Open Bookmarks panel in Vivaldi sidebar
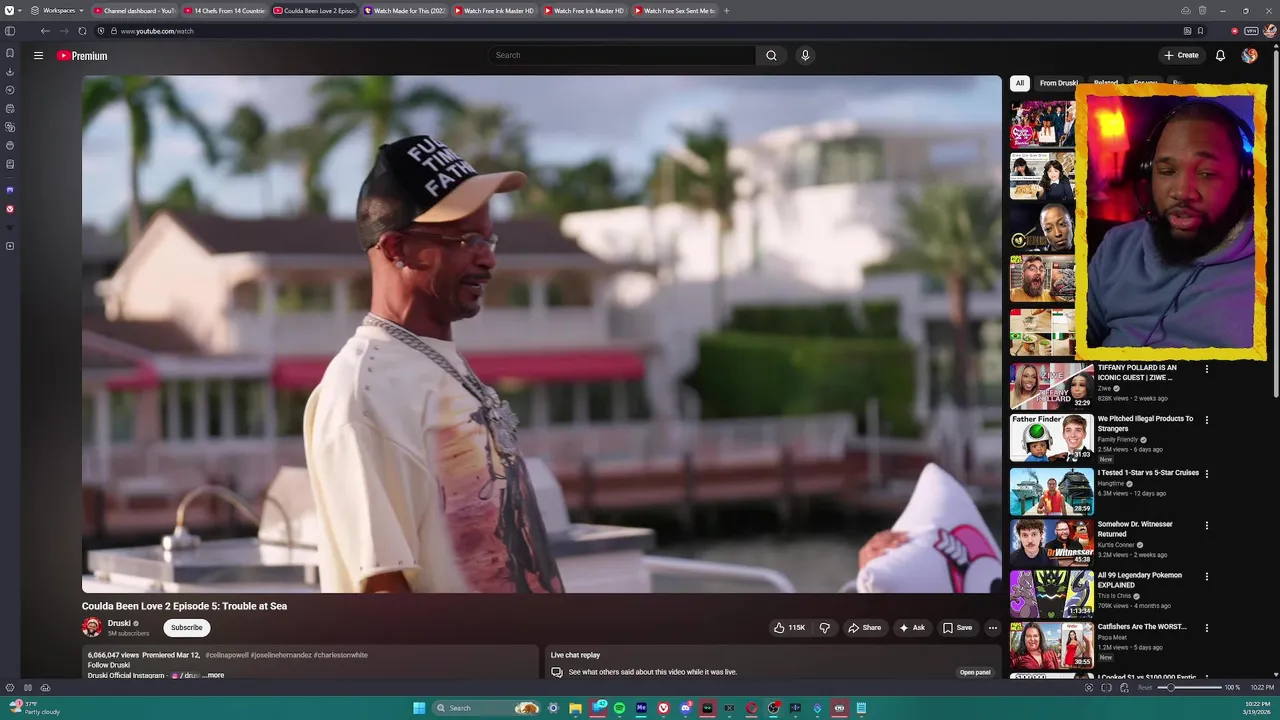This screenshot has height=720, width=1280. pos(10,53)
